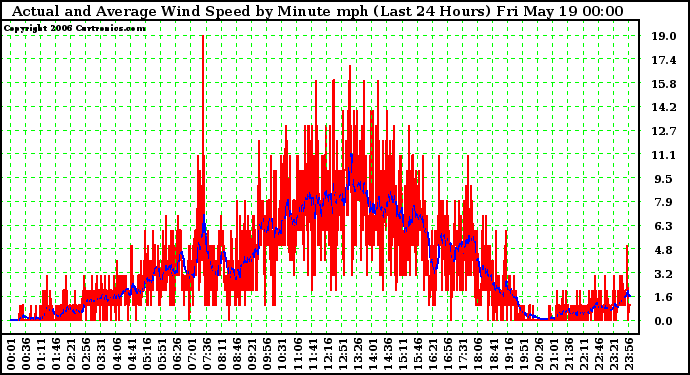Select the 4.8 y-axis label
Image resolution: width=690 pixels, height=375 pixels.
(x=664, y=250)
